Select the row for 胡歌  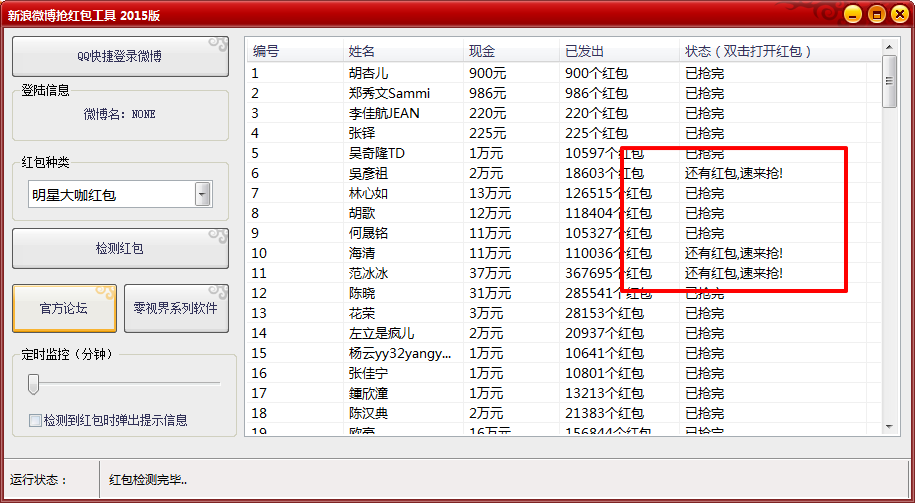(x=564, y=214)
